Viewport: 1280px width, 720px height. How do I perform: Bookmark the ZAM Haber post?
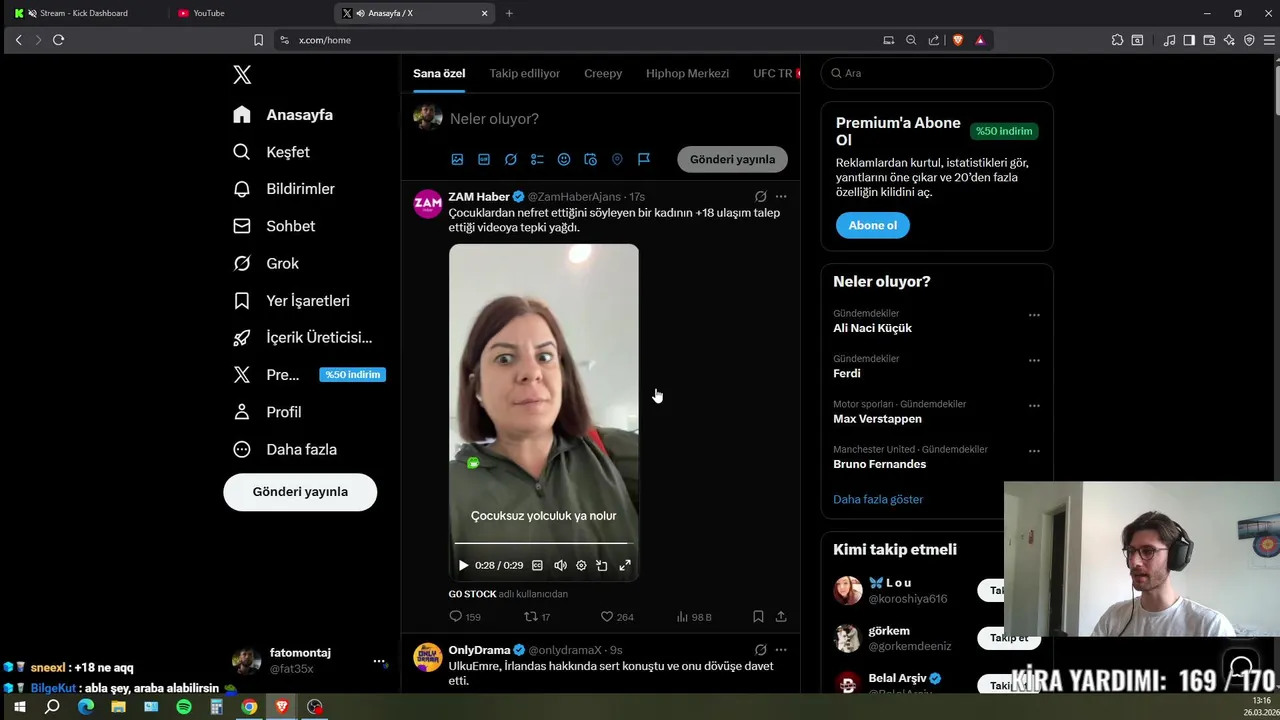[758, 617]
